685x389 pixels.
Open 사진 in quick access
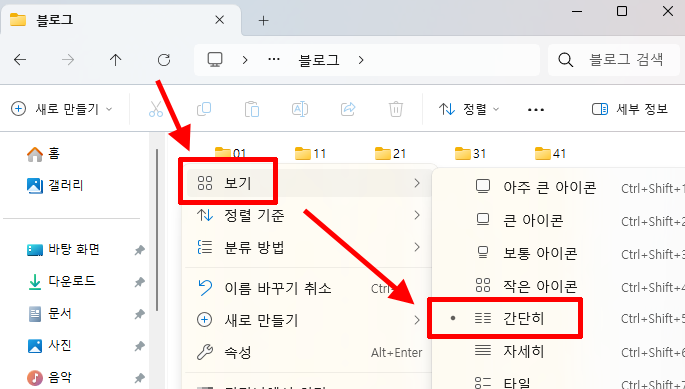tap(49, 346)
